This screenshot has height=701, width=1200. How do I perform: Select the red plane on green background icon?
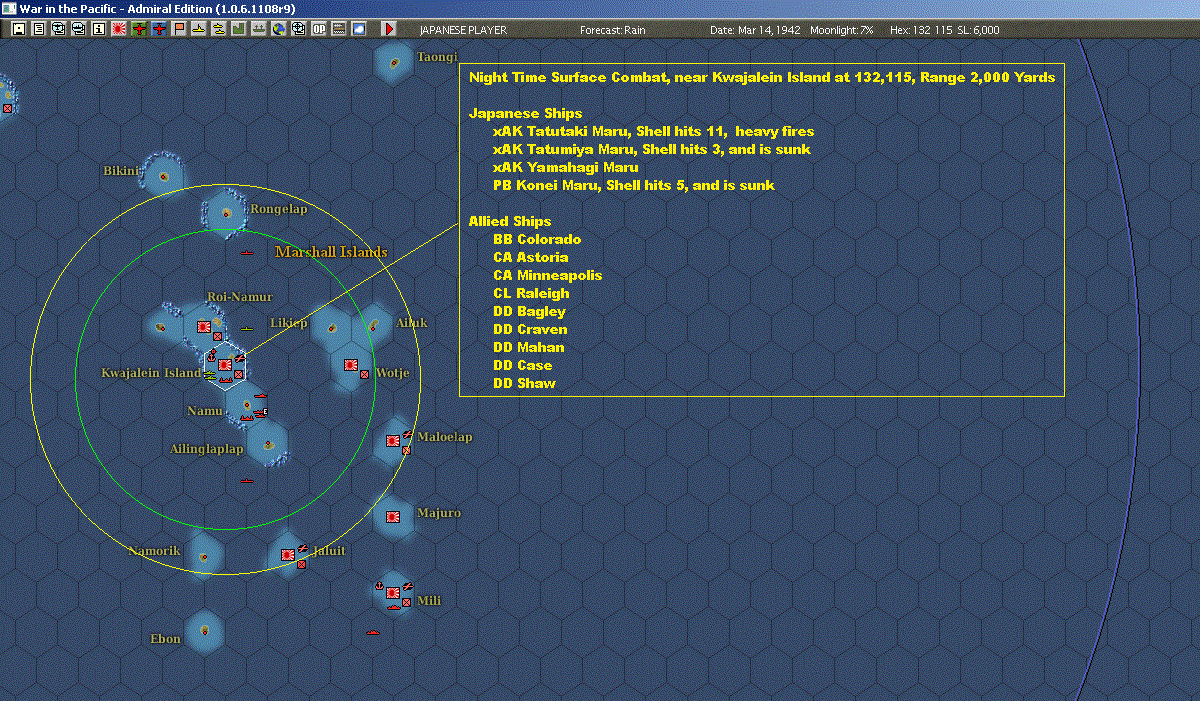point(139,29)
